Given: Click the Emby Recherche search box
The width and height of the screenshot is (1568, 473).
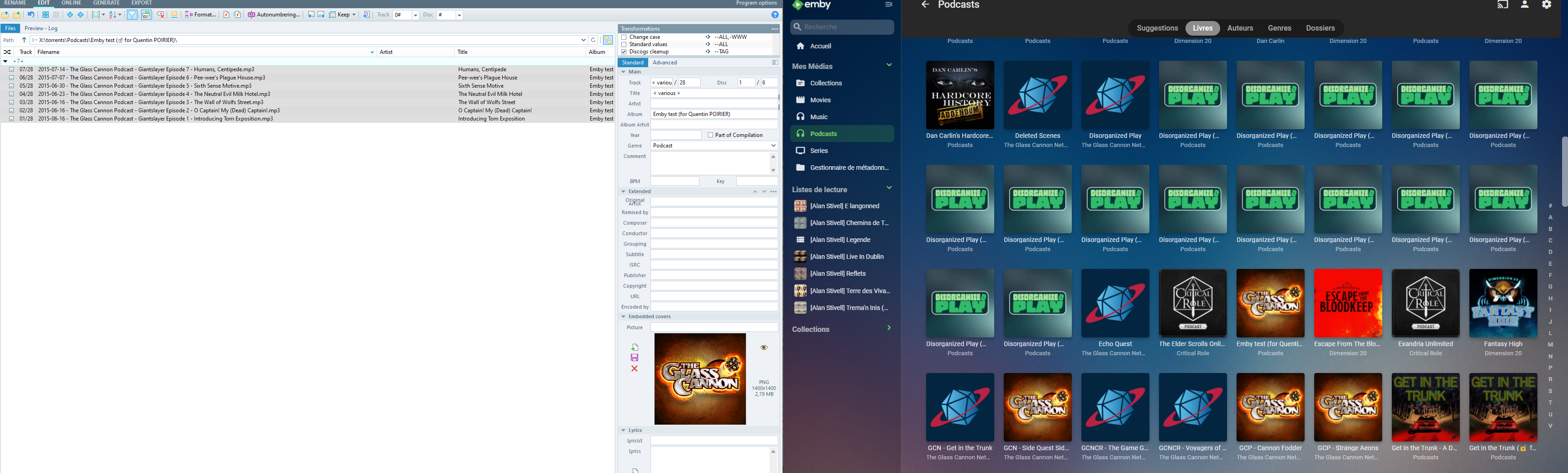Looking at the screenshot, I should (x=842, y=27).
